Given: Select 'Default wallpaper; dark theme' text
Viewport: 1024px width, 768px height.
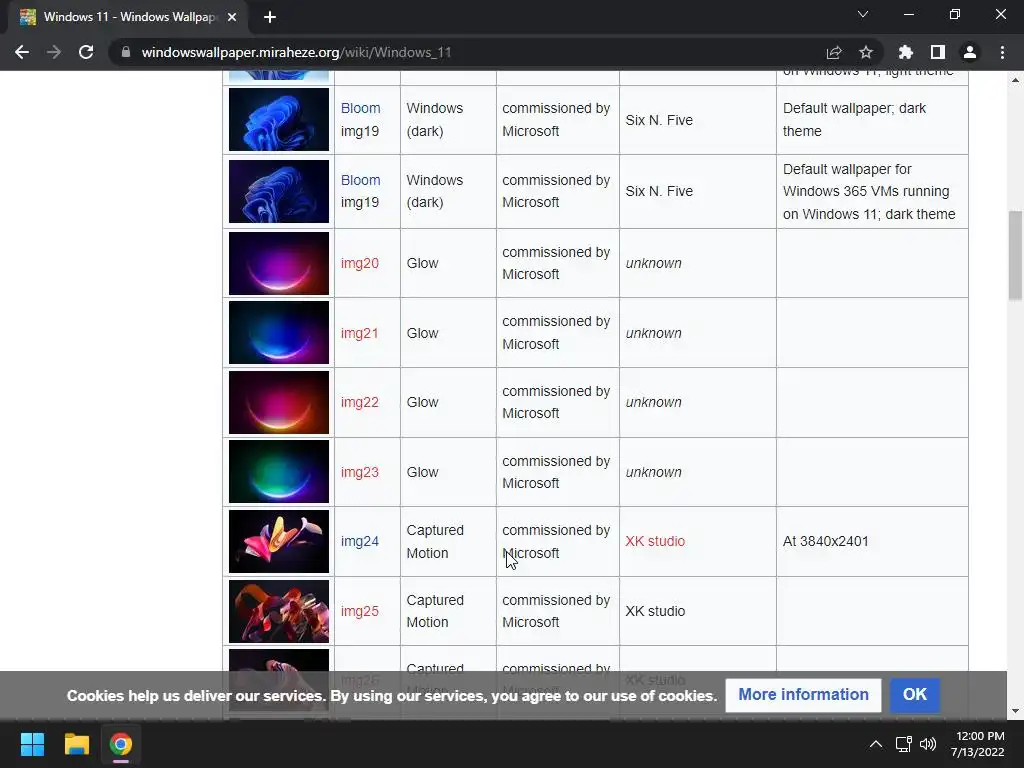Looking at the screenshot, I should [x=854, y=120].
